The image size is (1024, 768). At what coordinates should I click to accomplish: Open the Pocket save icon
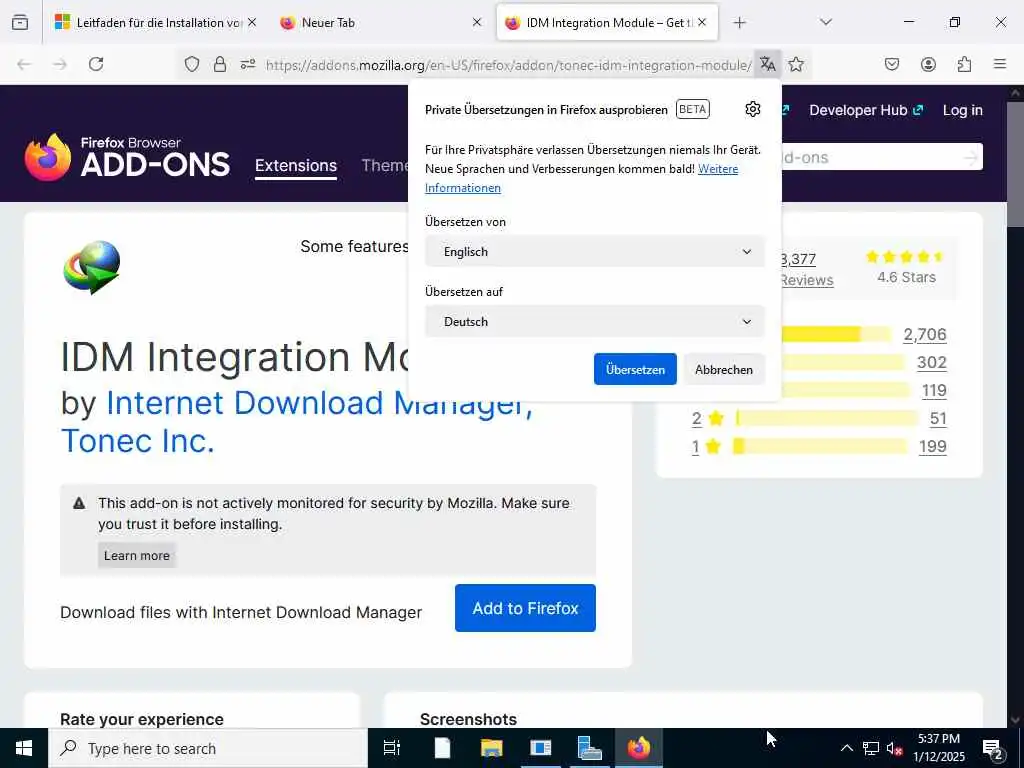tap(892, 64)
